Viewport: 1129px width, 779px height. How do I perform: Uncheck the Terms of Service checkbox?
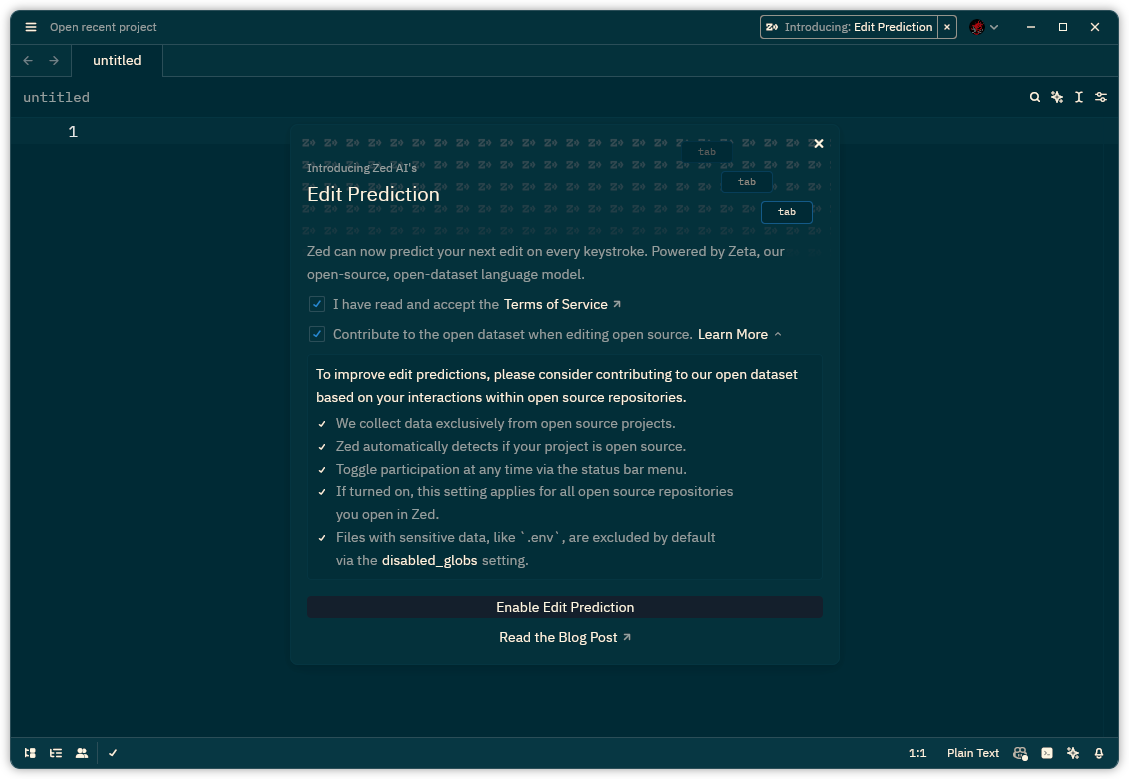click(x=317, y=304)
